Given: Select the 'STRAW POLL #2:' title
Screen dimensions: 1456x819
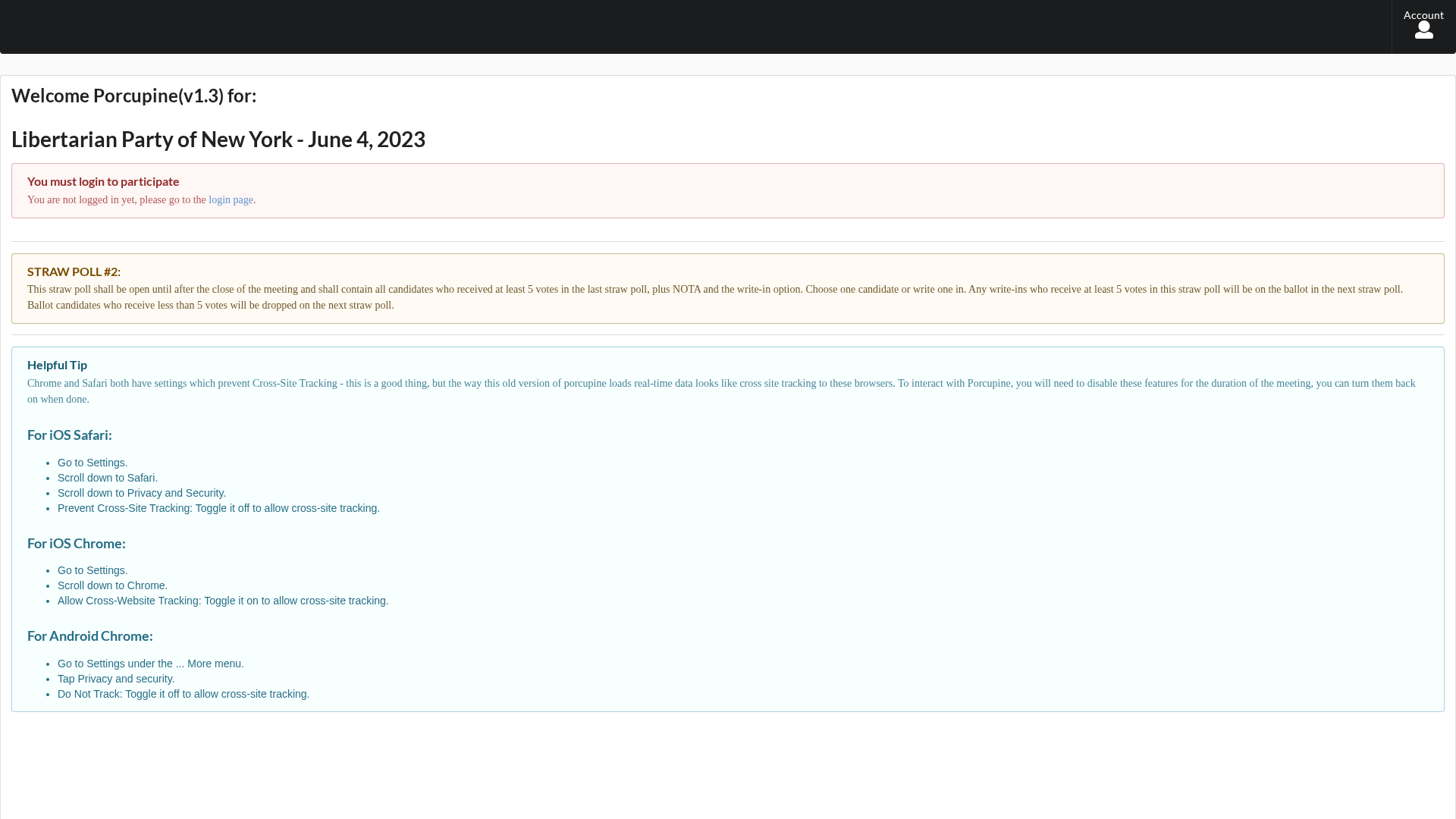Looking at the screenshot, I should coord(74,271).
